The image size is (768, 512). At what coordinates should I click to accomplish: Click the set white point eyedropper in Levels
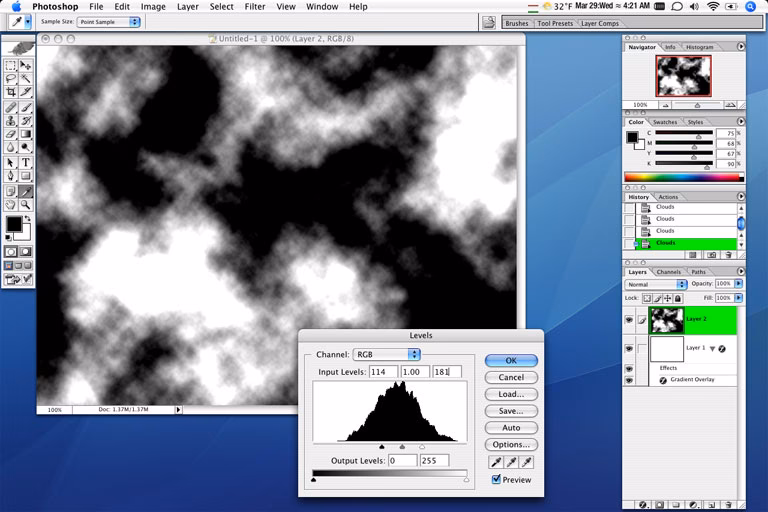528,462
